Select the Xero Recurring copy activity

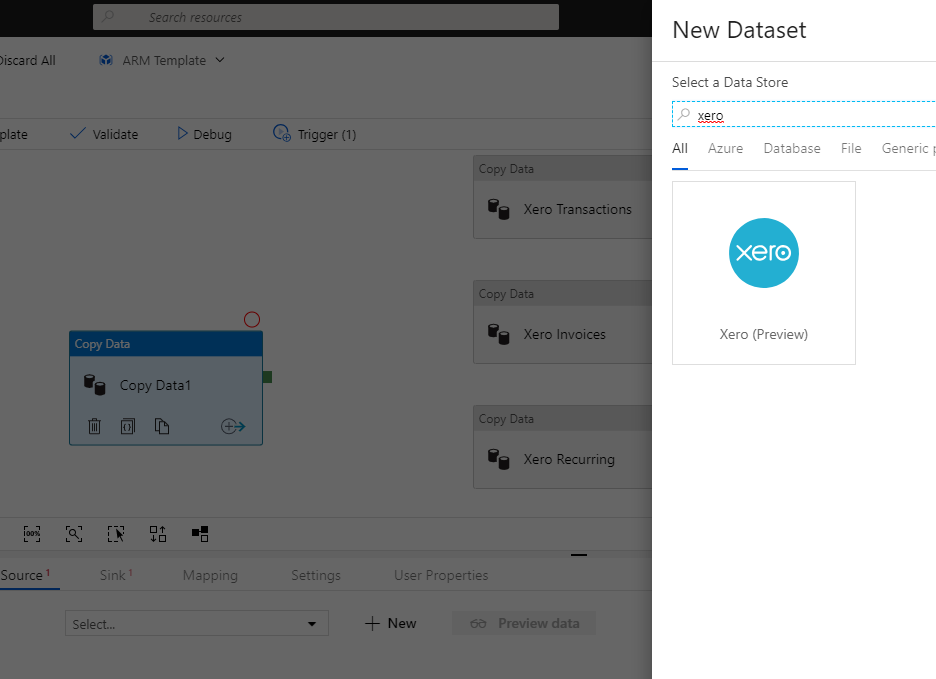point(562,447)
